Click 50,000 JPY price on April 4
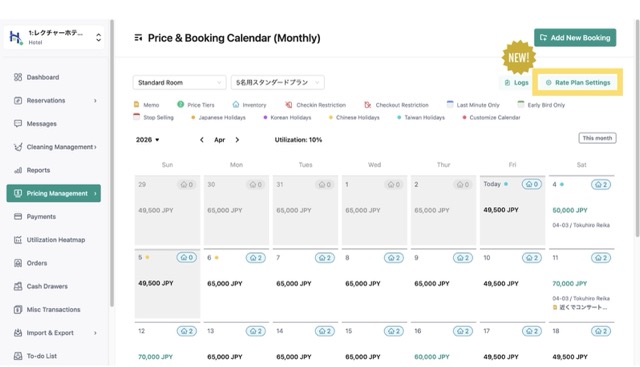This screenshot has width=640, height=367. coord(569,210)
